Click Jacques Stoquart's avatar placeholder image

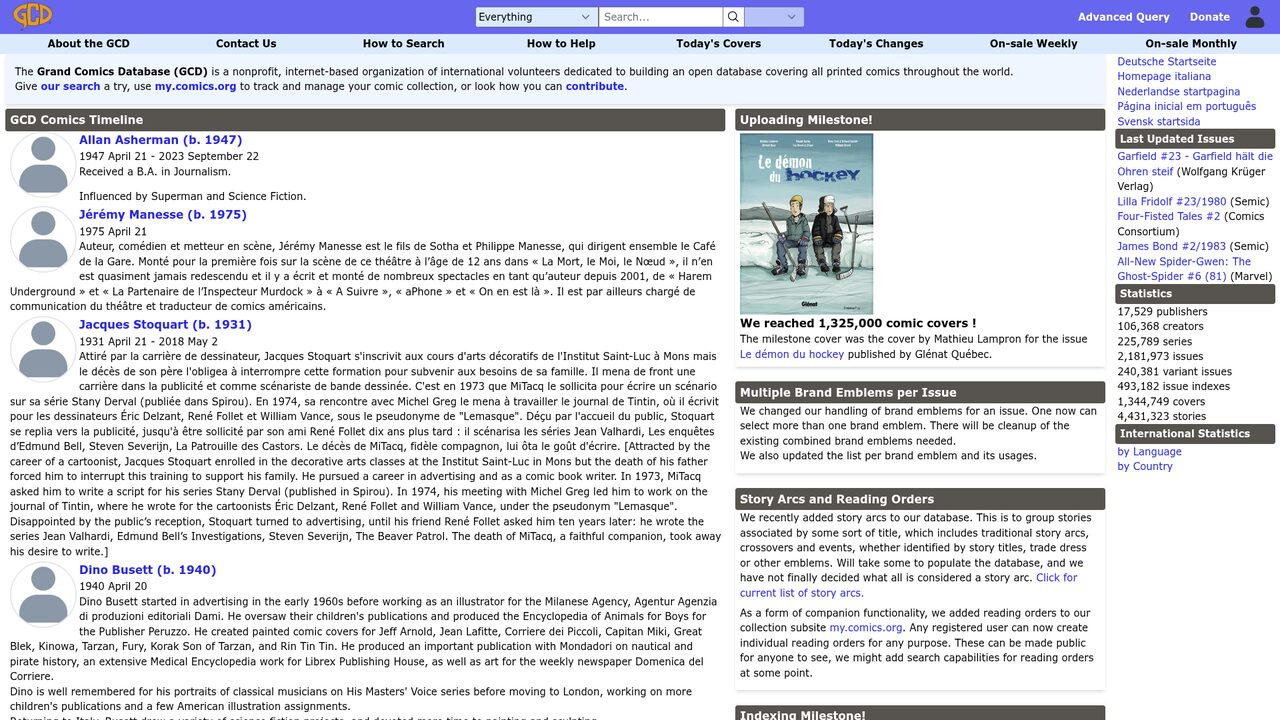[43, 349]
